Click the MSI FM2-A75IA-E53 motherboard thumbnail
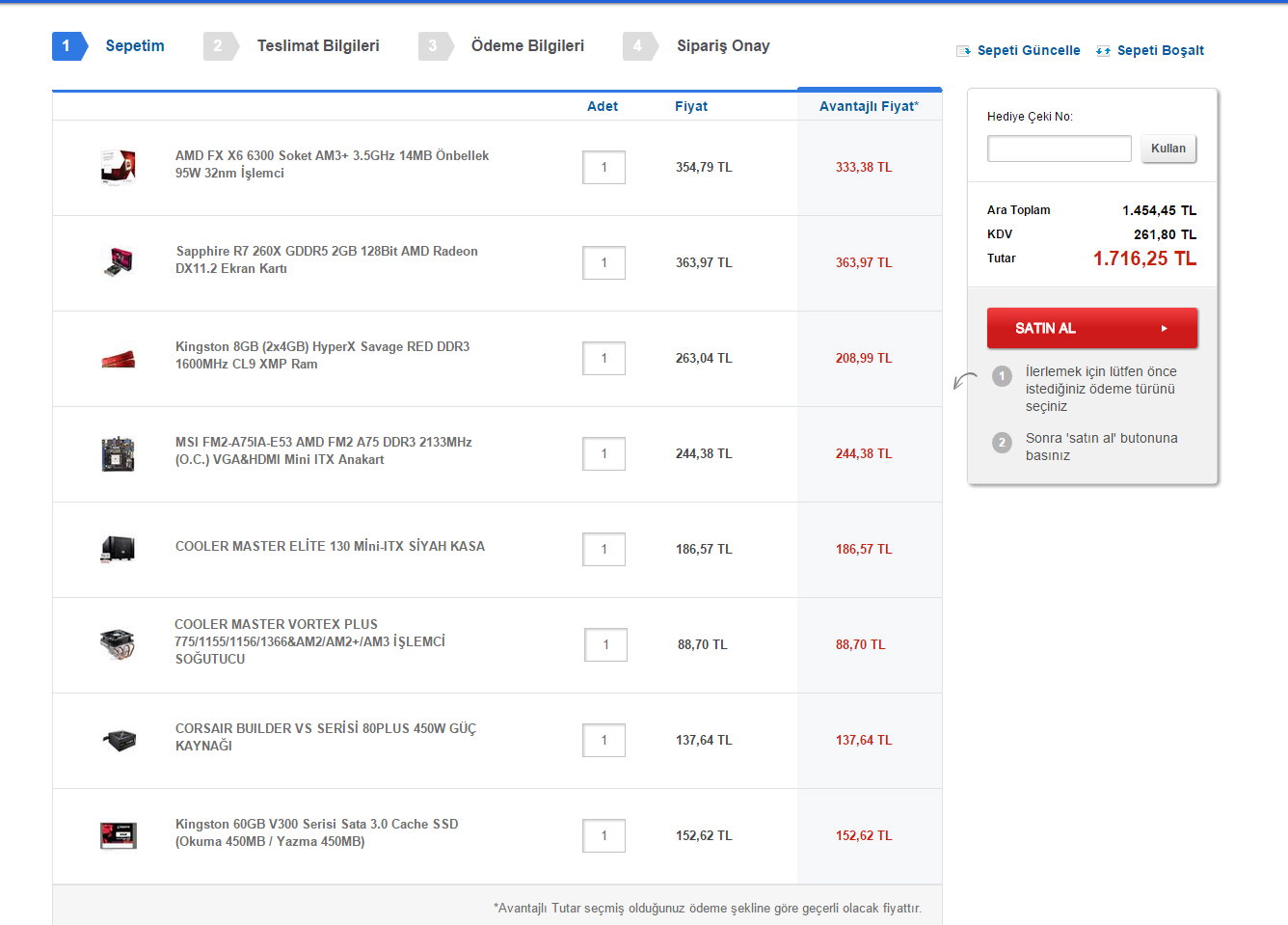 point(119,453)
